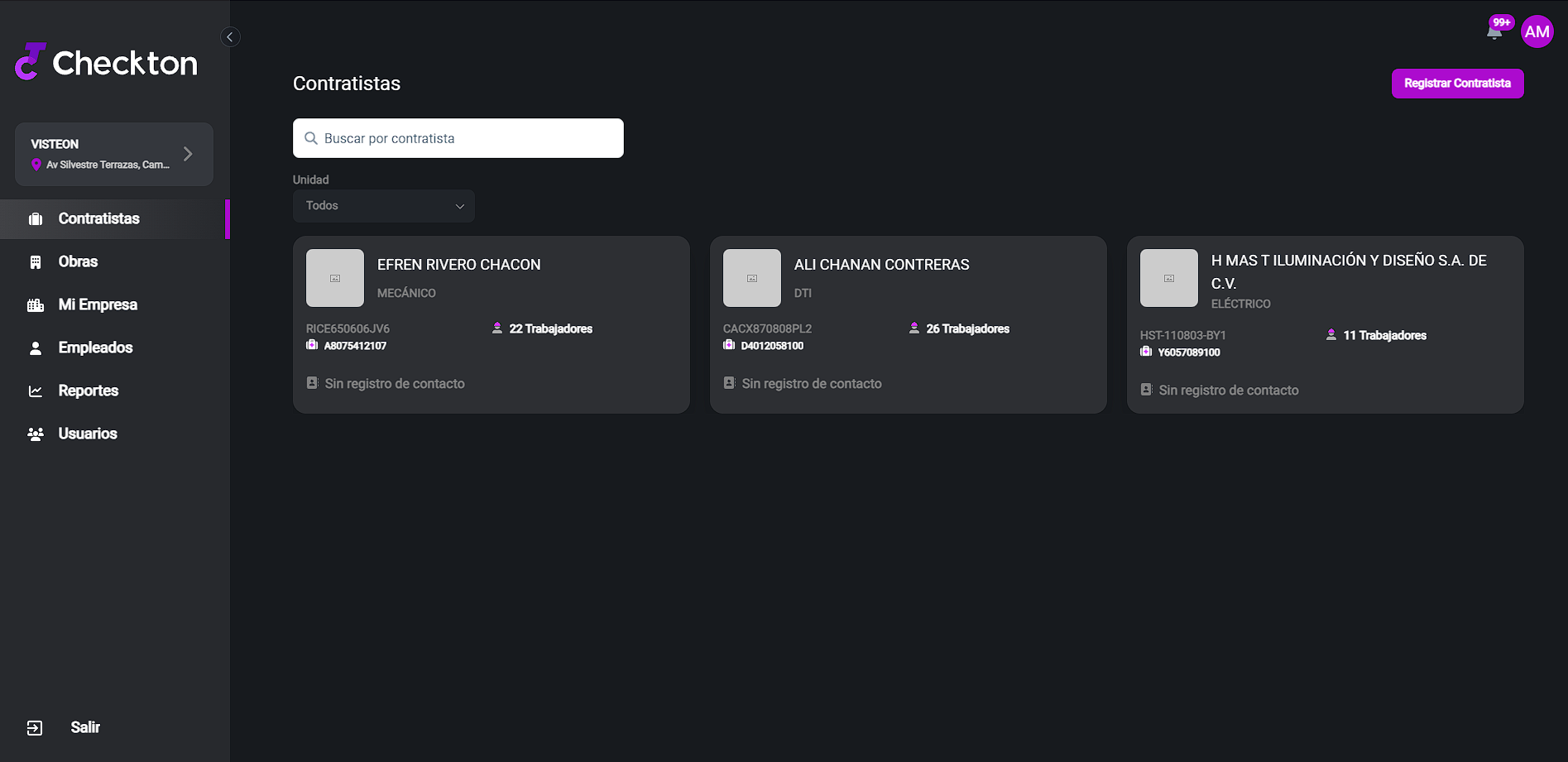Open the Usuarios menu item
Image resolution: width=1568 pixels, height=762 pixels.
click(114, 434)
